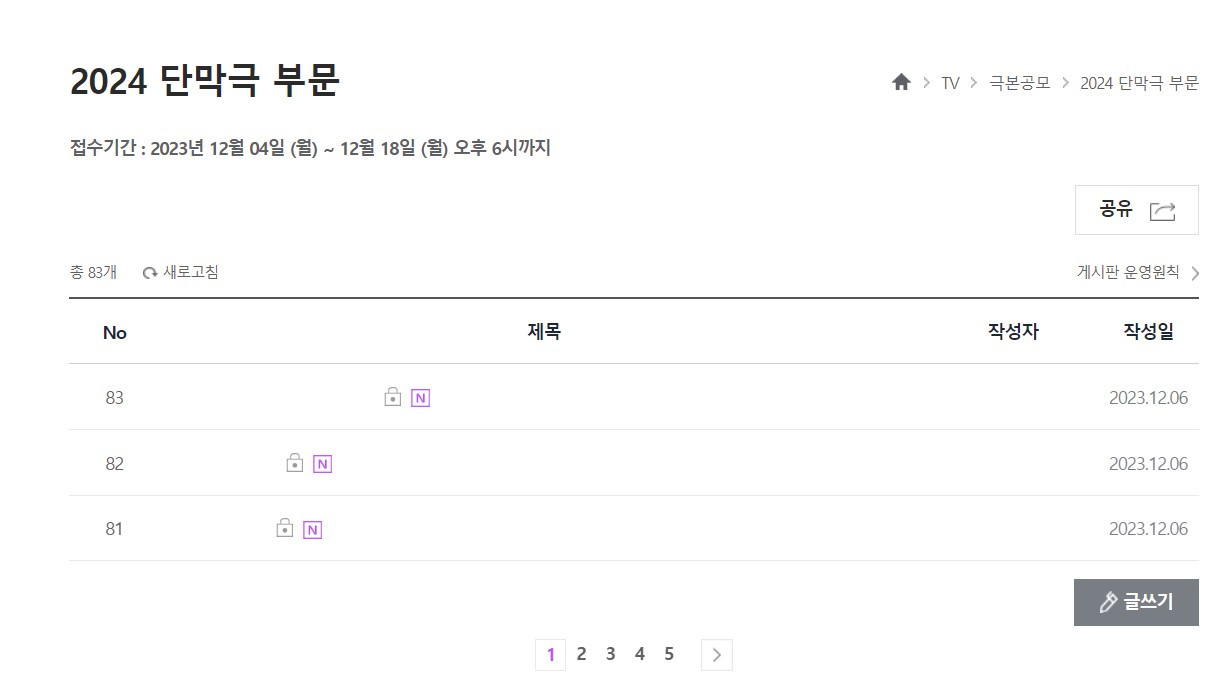This screenshot has height=678, width=1217.
Task: Click the N new badge on post 83
Action: [420, 398]
